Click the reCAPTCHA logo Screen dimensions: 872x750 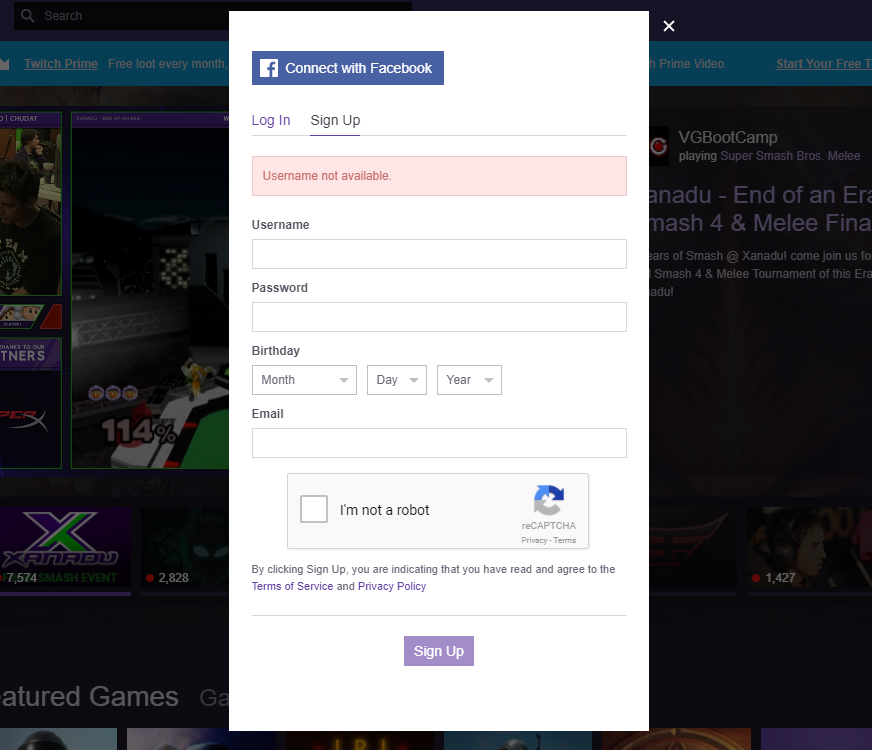point(549,500)
